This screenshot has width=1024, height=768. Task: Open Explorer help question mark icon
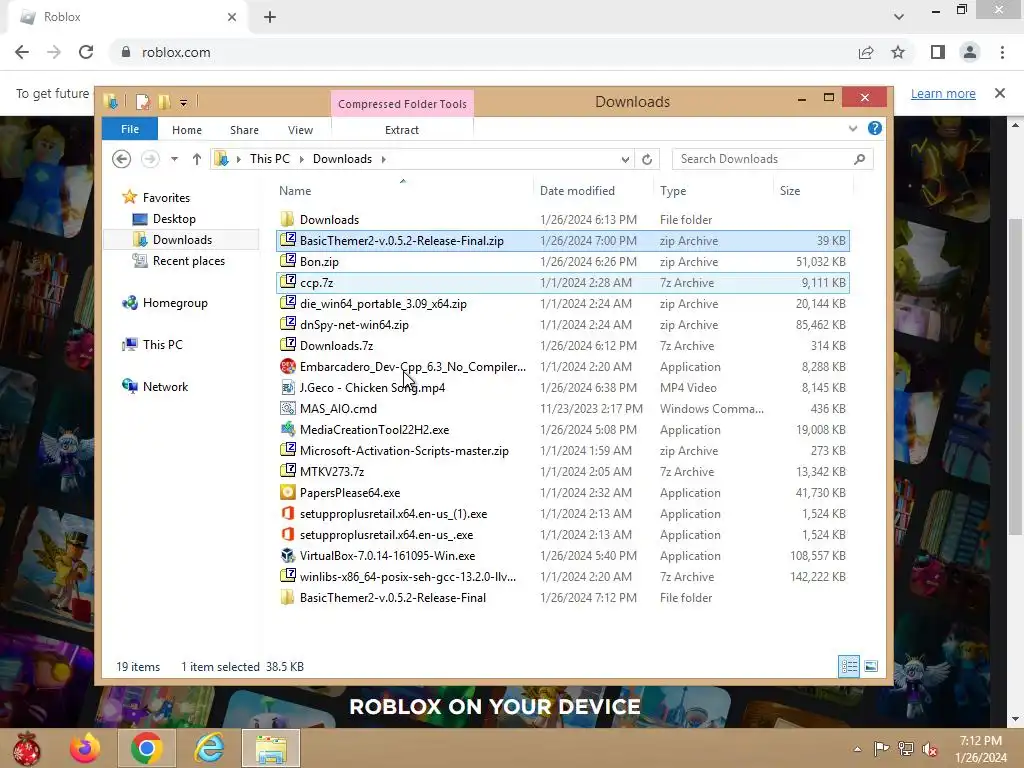tap(874, 128)
